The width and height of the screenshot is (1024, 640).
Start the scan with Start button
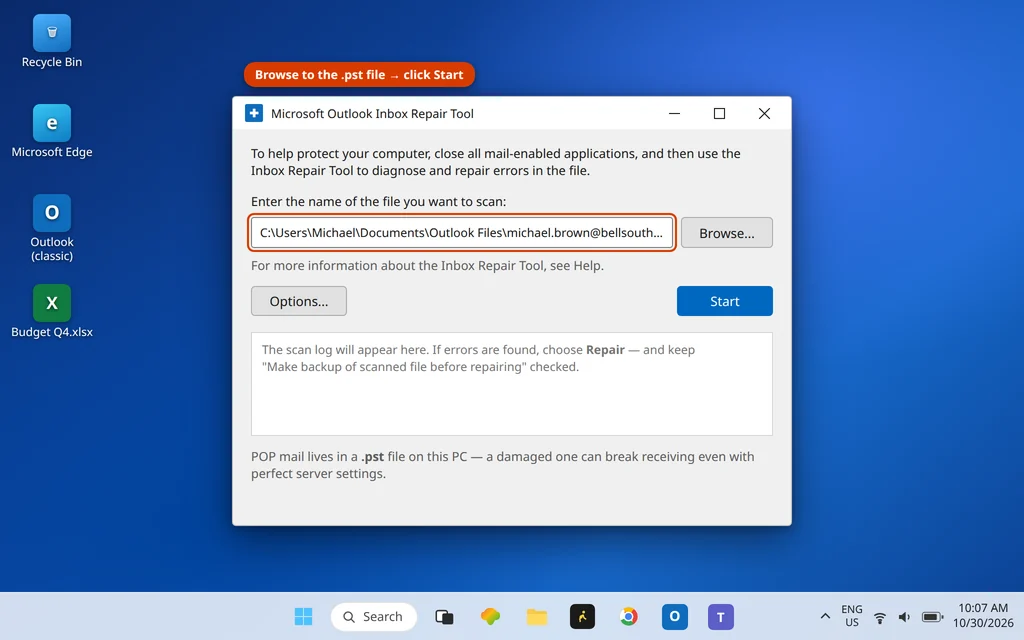pos(724,301)
